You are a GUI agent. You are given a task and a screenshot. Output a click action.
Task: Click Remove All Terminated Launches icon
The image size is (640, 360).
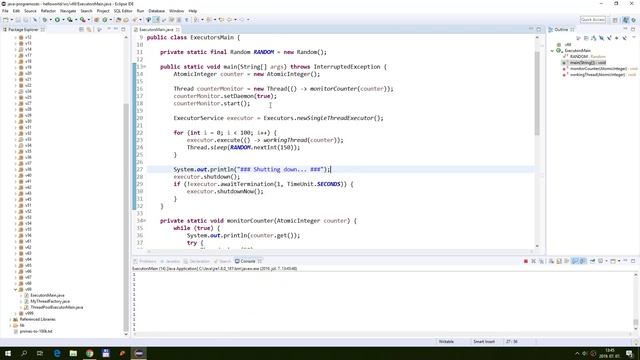pos(541,261)
